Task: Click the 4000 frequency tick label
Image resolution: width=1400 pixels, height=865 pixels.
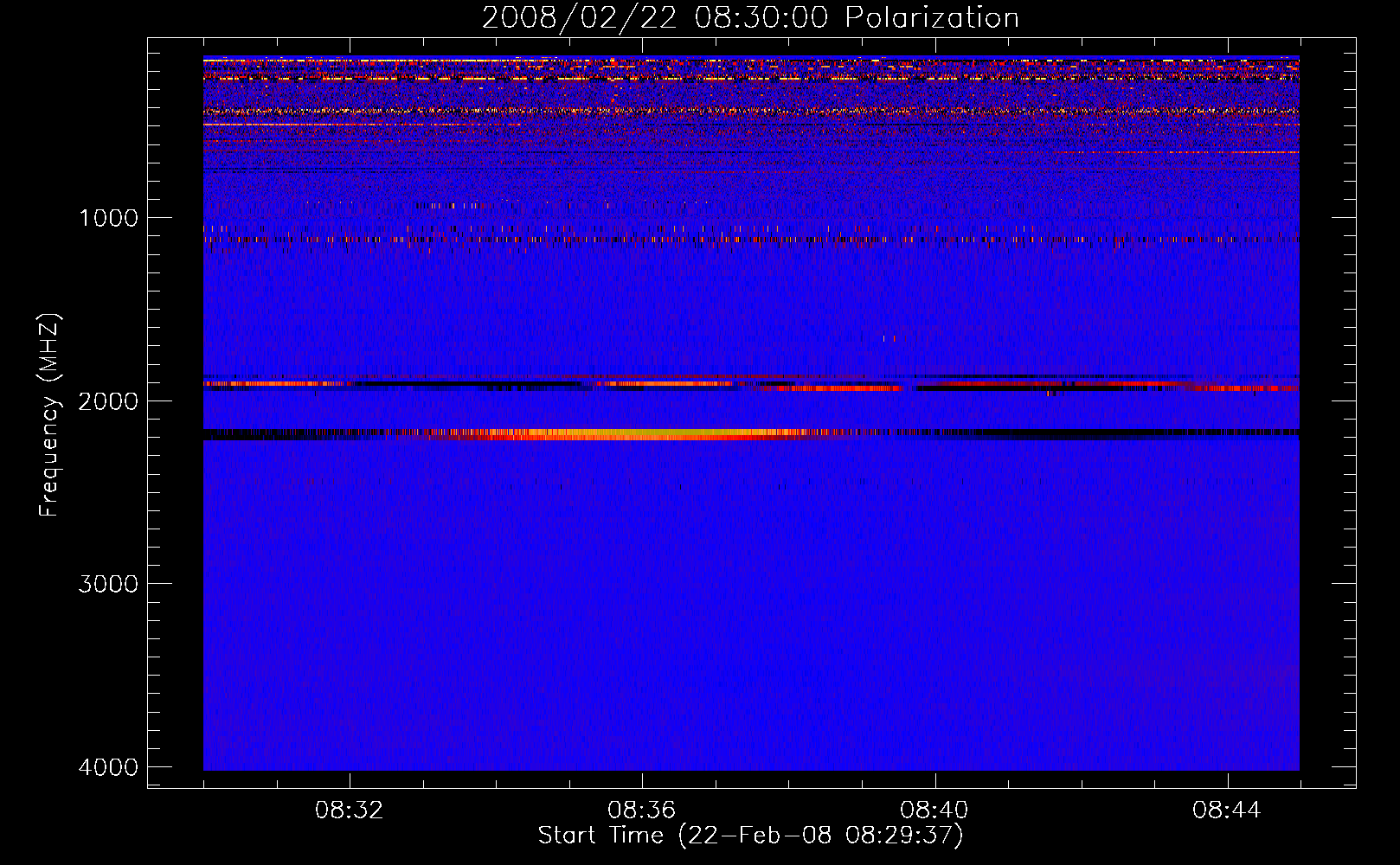Action: pos(108,767)
